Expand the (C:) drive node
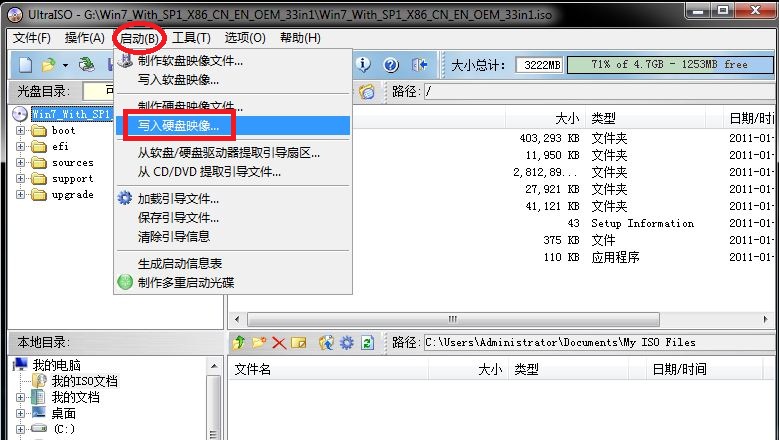Viewport: 779px width, 440px height. [22, 429]
